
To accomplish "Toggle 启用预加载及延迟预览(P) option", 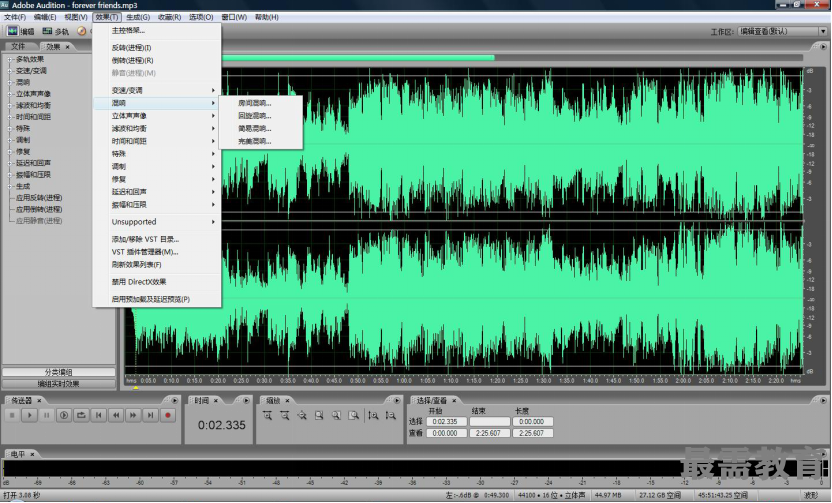I will (x=157, y=300).
